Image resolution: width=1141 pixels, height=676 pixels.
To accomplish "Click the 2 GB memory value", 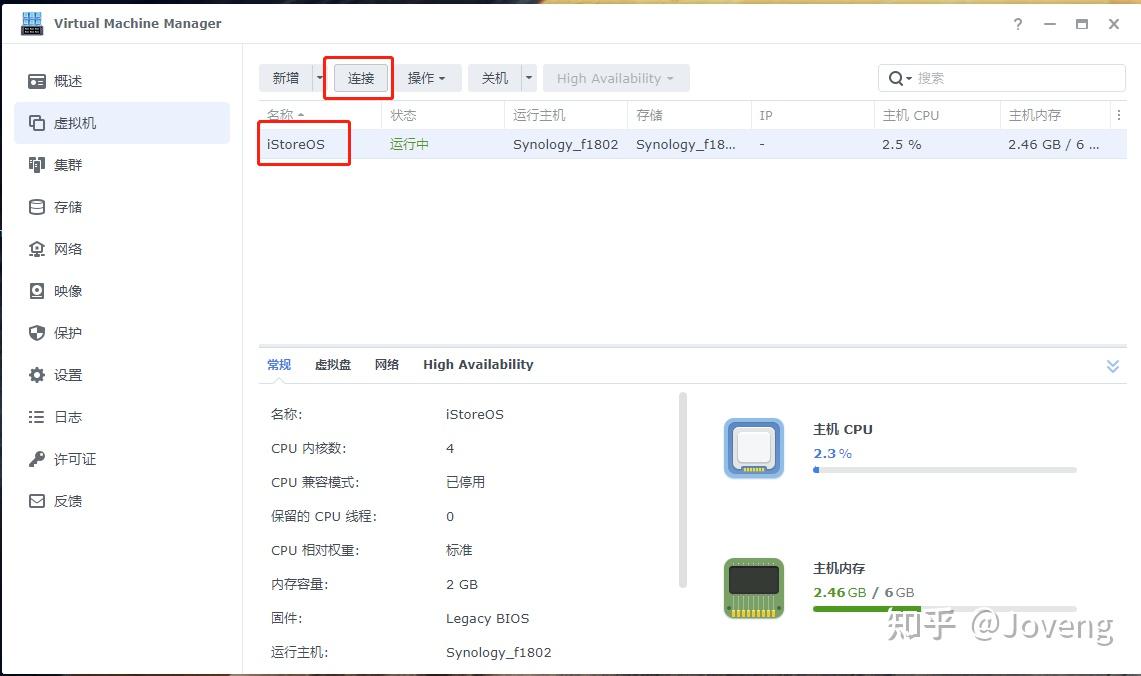I will (x=462, y=584).
